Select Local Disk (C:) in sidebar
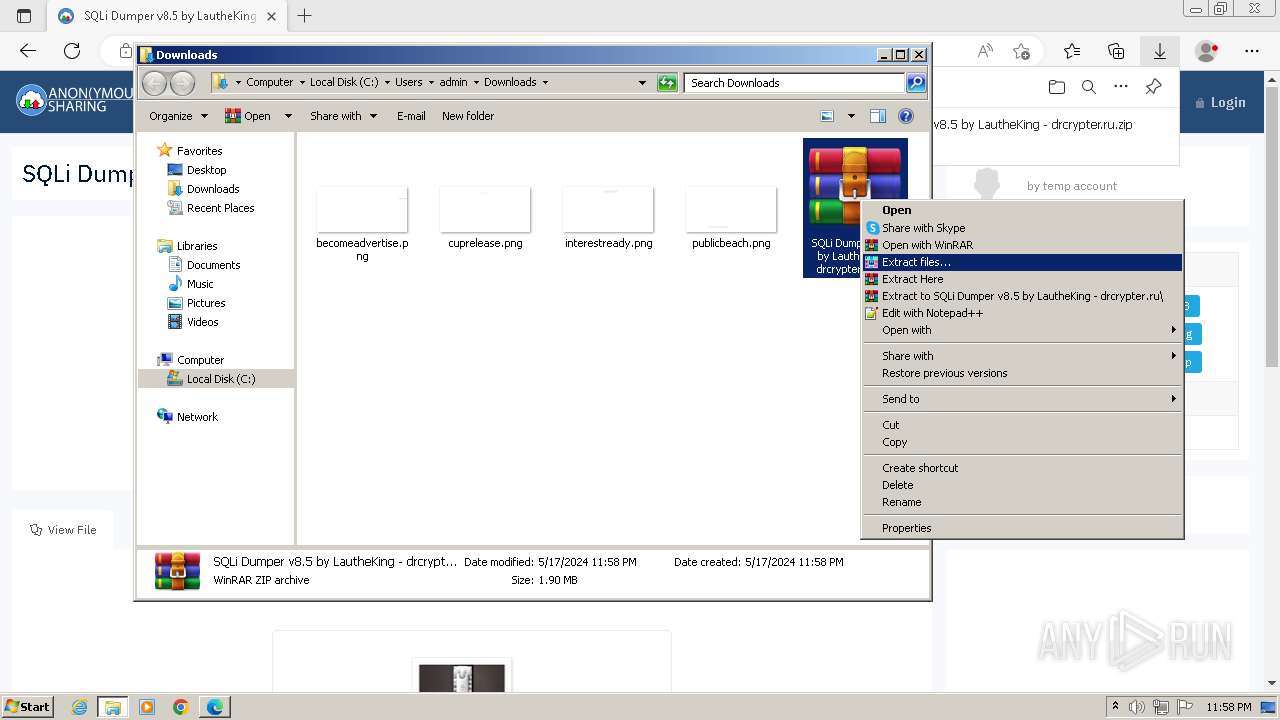 220,379
